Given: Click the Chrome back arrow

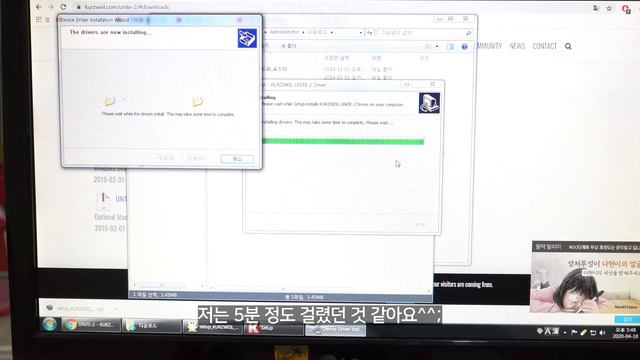Looking at the screenshot, I should (x=39, y=7).
